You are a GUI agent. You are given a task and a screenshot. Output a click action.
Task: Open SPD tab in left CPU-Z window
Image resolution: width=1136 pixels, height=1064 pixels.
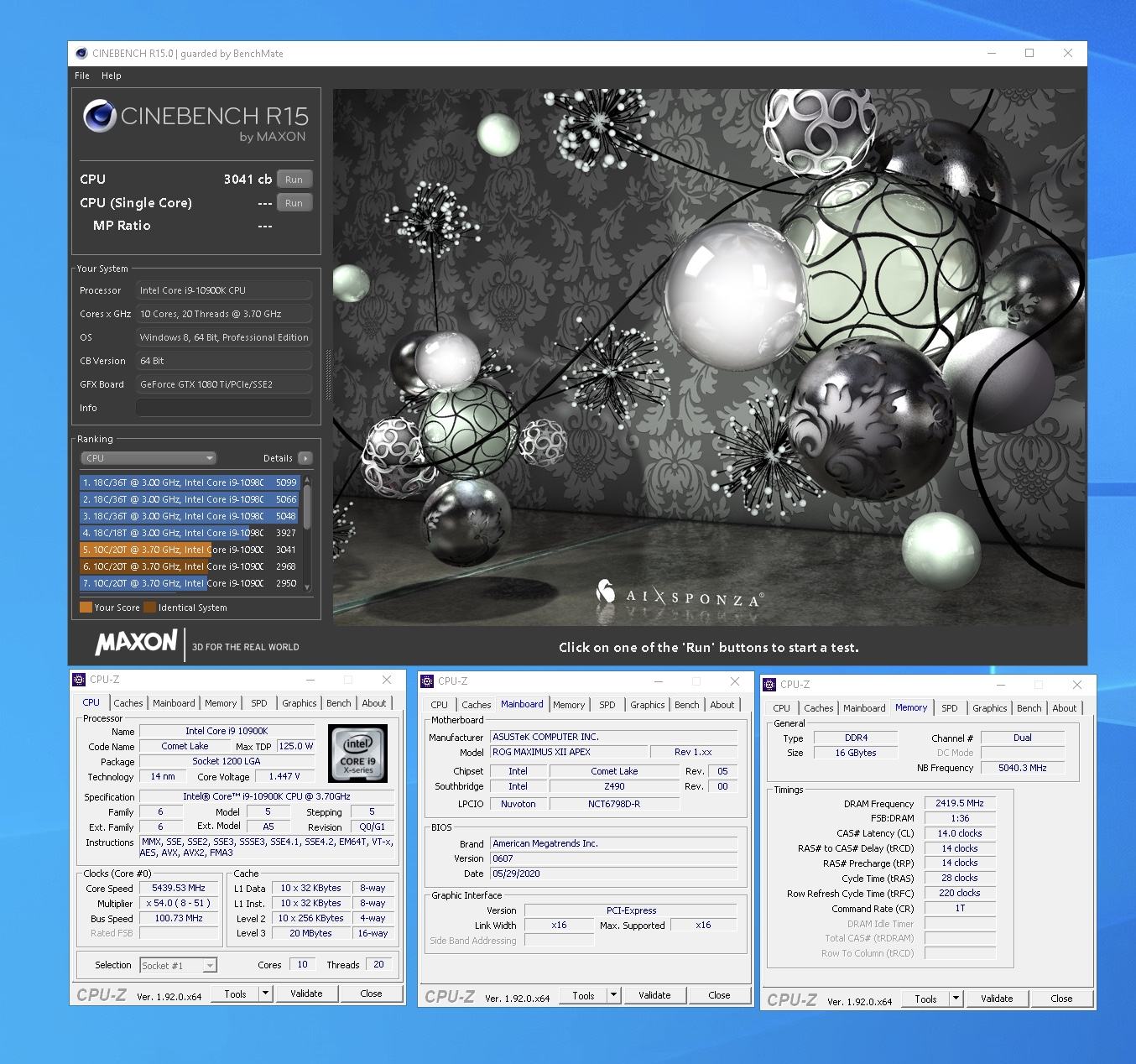(259, 703)
